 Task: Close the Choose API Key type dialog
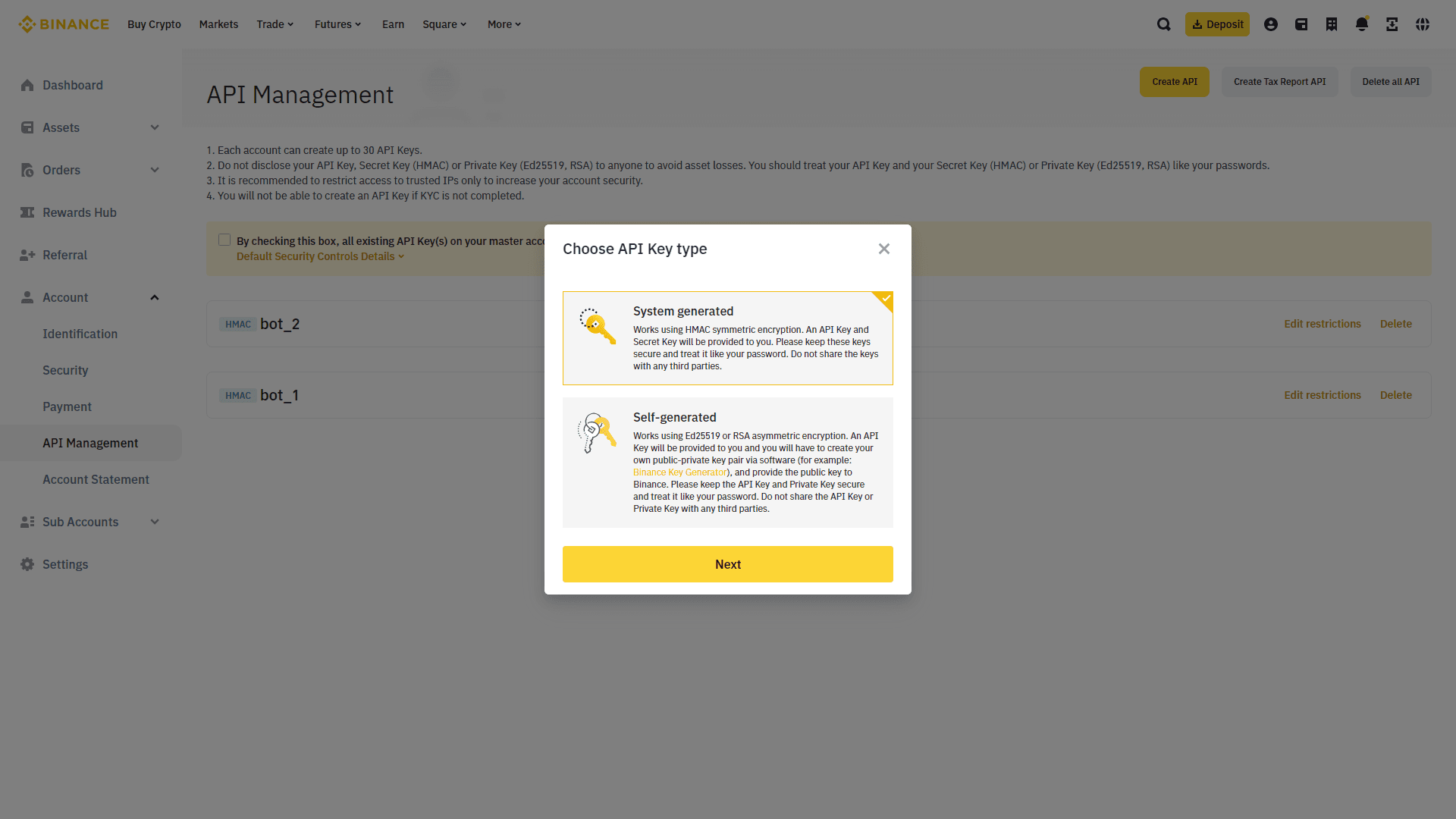click(884, 249)
